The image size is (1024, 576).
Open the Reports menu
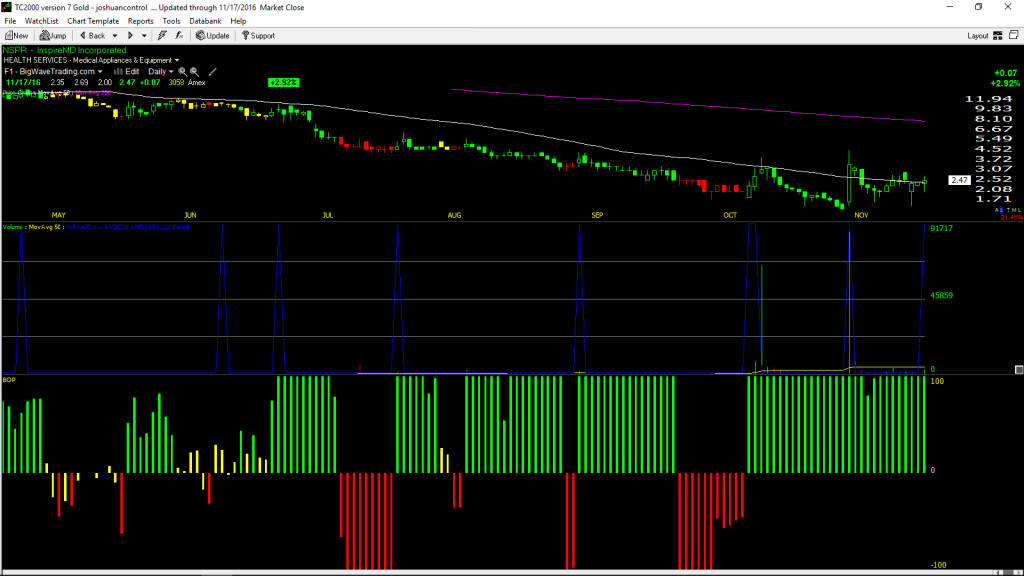(x=140, y=21)
